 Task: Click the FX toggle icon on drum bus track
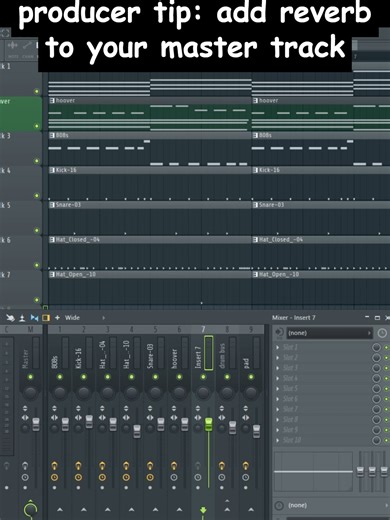tap(221, 465)
